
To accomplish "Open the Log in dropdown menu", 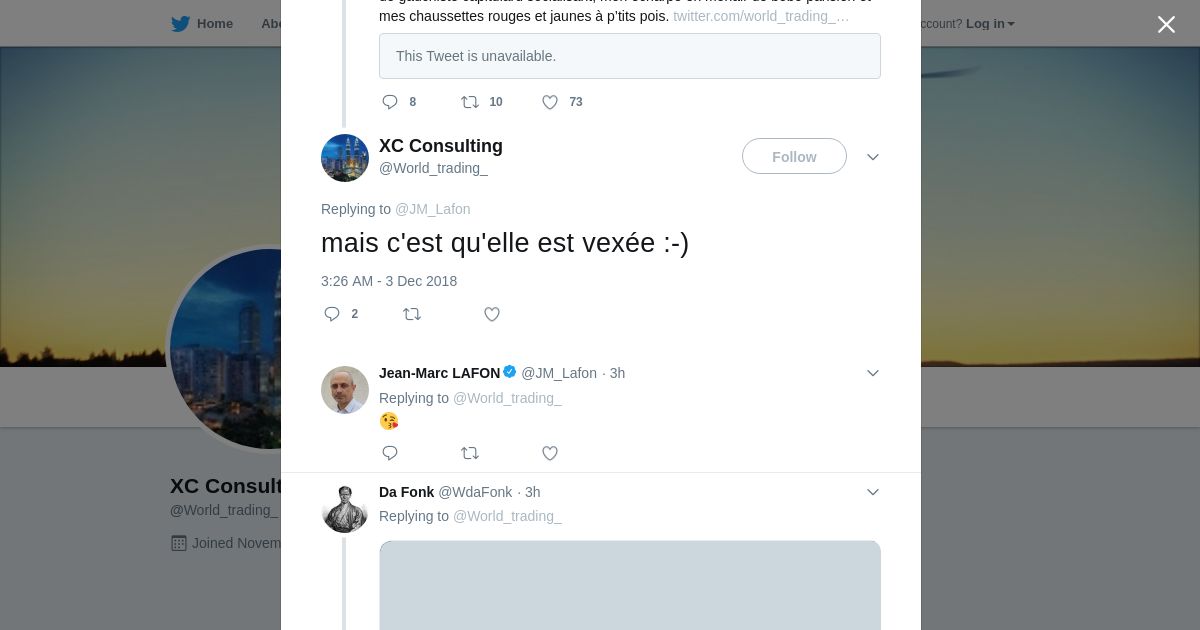I will click(990, 24).
